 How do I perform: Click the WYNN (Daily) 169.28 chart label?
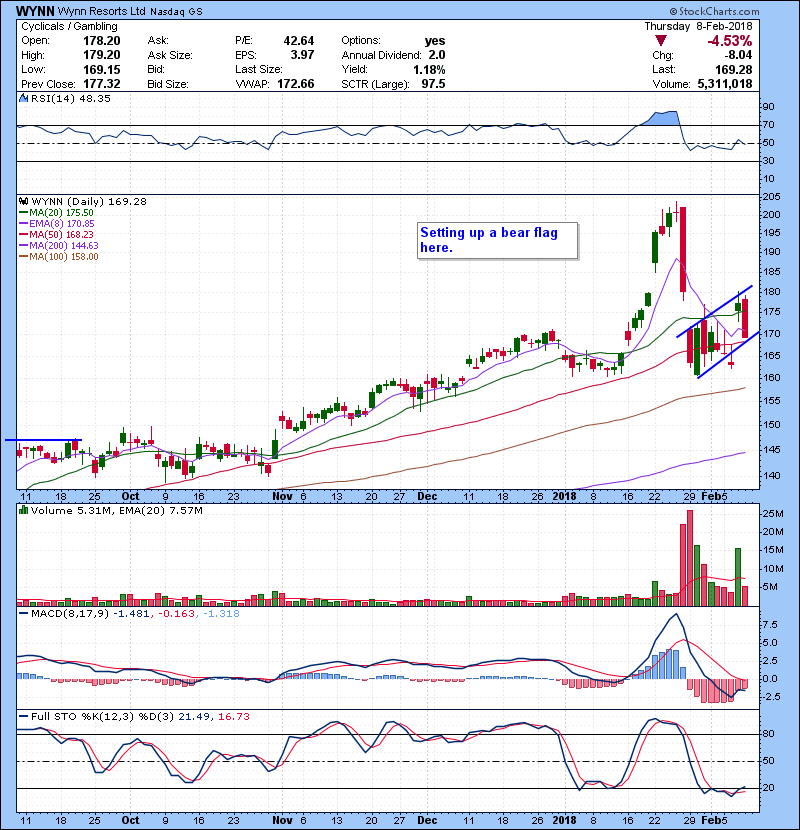tap(89, 201)
